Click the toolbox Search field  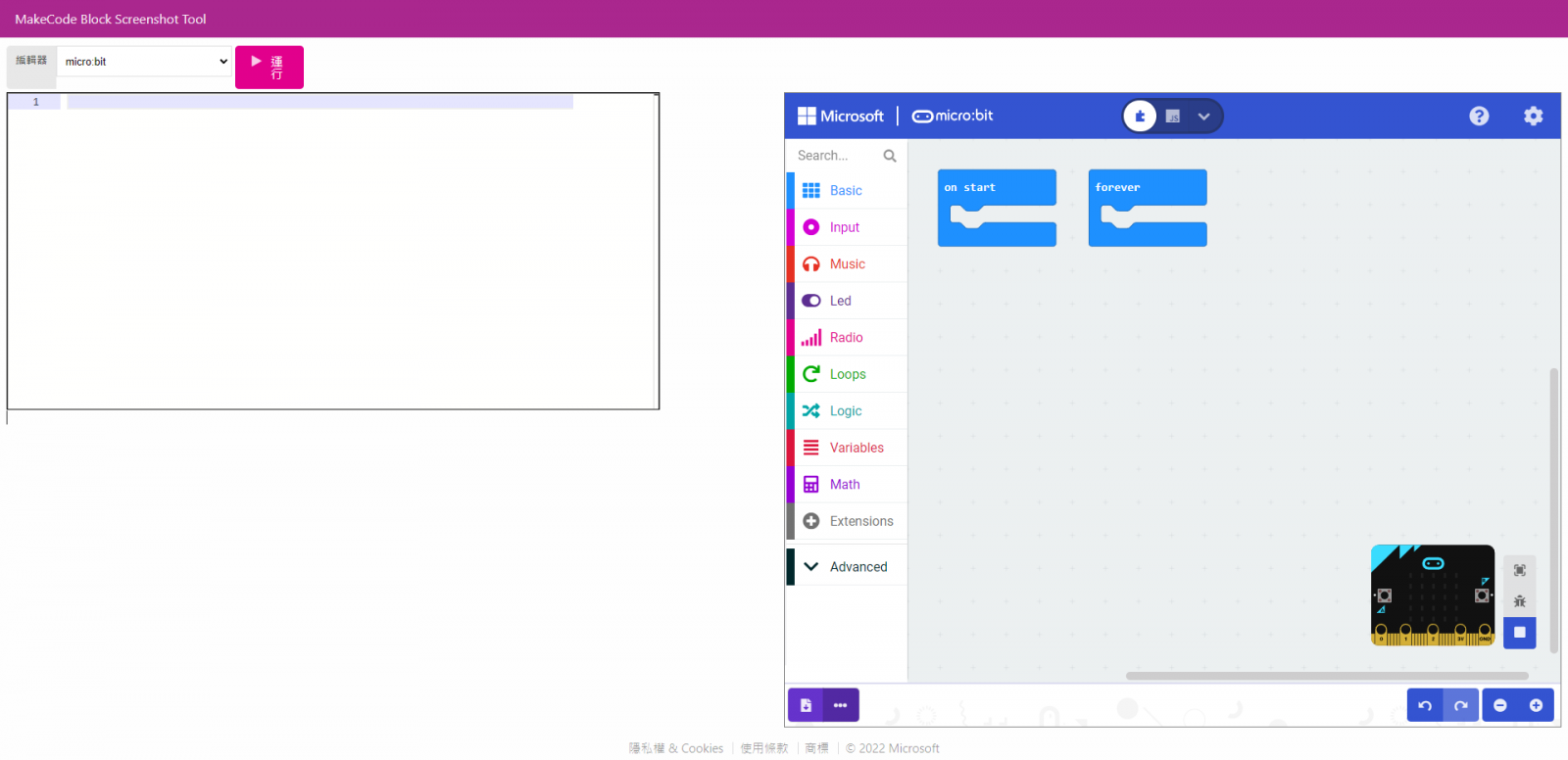coord(838,156)
